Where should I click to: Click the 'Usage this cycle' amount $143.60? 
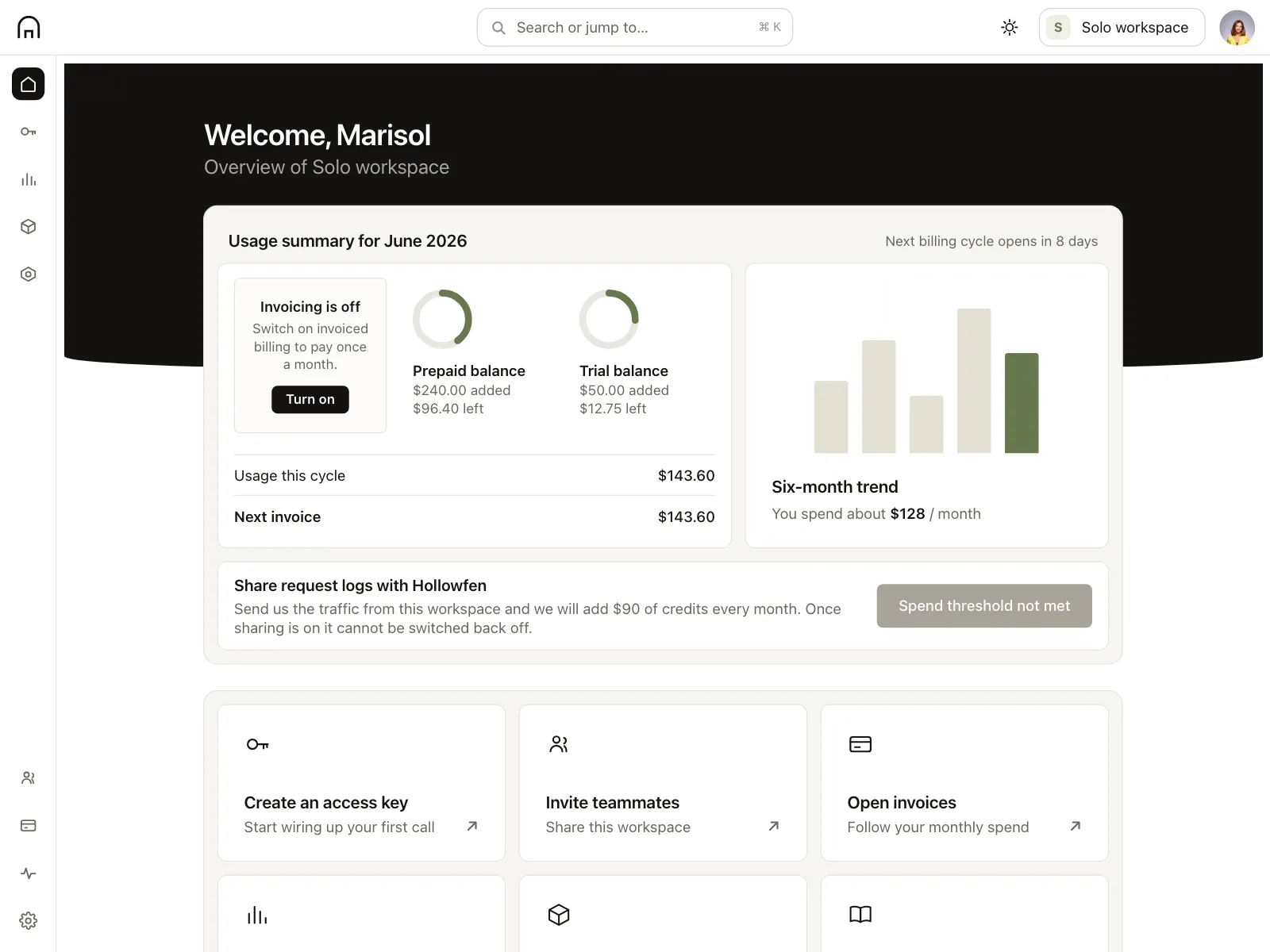(686, 476)
